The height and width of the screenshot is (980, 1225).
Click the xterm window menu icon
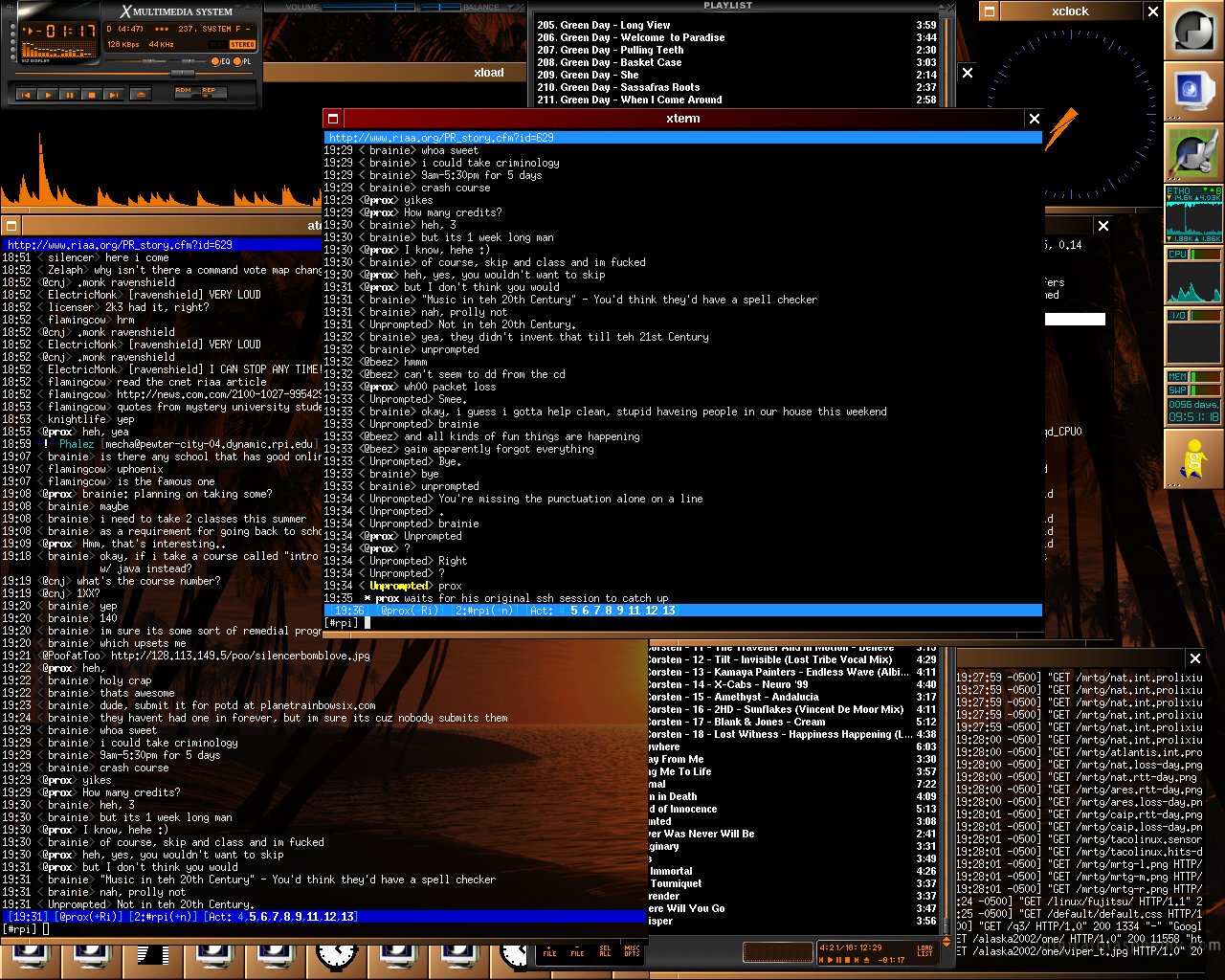click(x=333, y=119)
